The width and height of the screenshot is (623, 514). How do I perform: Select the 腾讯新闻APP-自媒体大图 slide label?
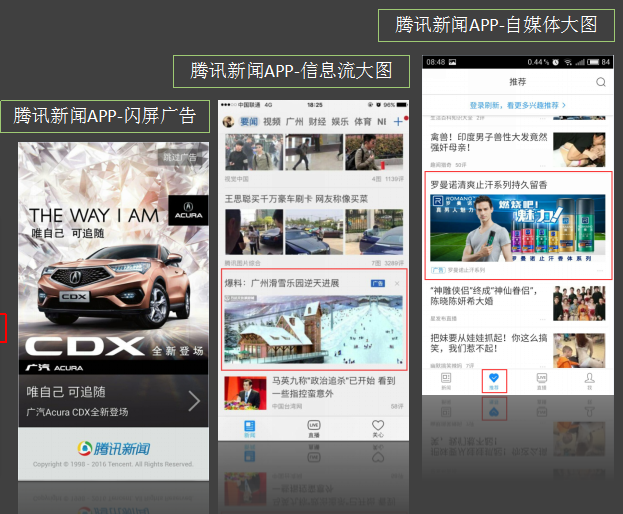pos(496,25)
